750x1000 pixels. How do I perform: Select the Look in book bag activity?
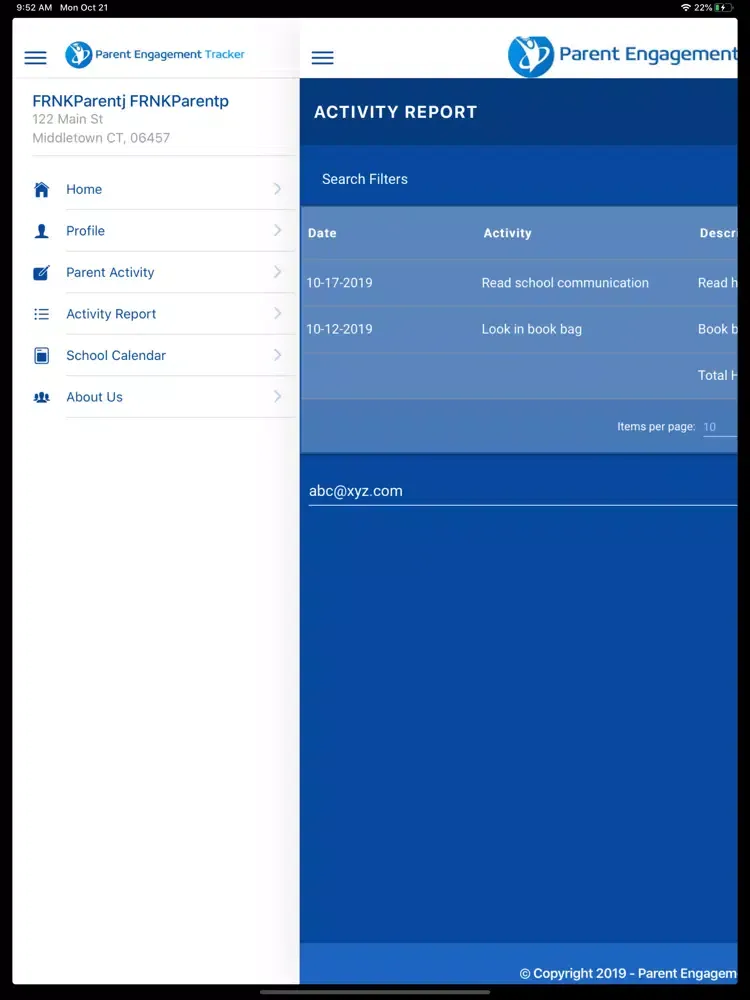coord(531,329)
